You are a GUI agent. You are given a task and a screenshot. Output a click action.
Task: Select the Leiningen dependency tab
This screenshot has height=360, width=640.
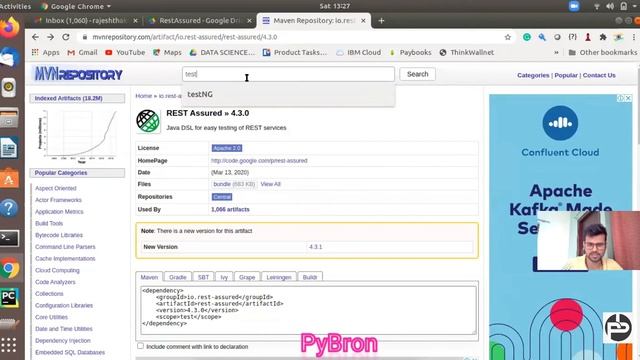pos(279,277)
